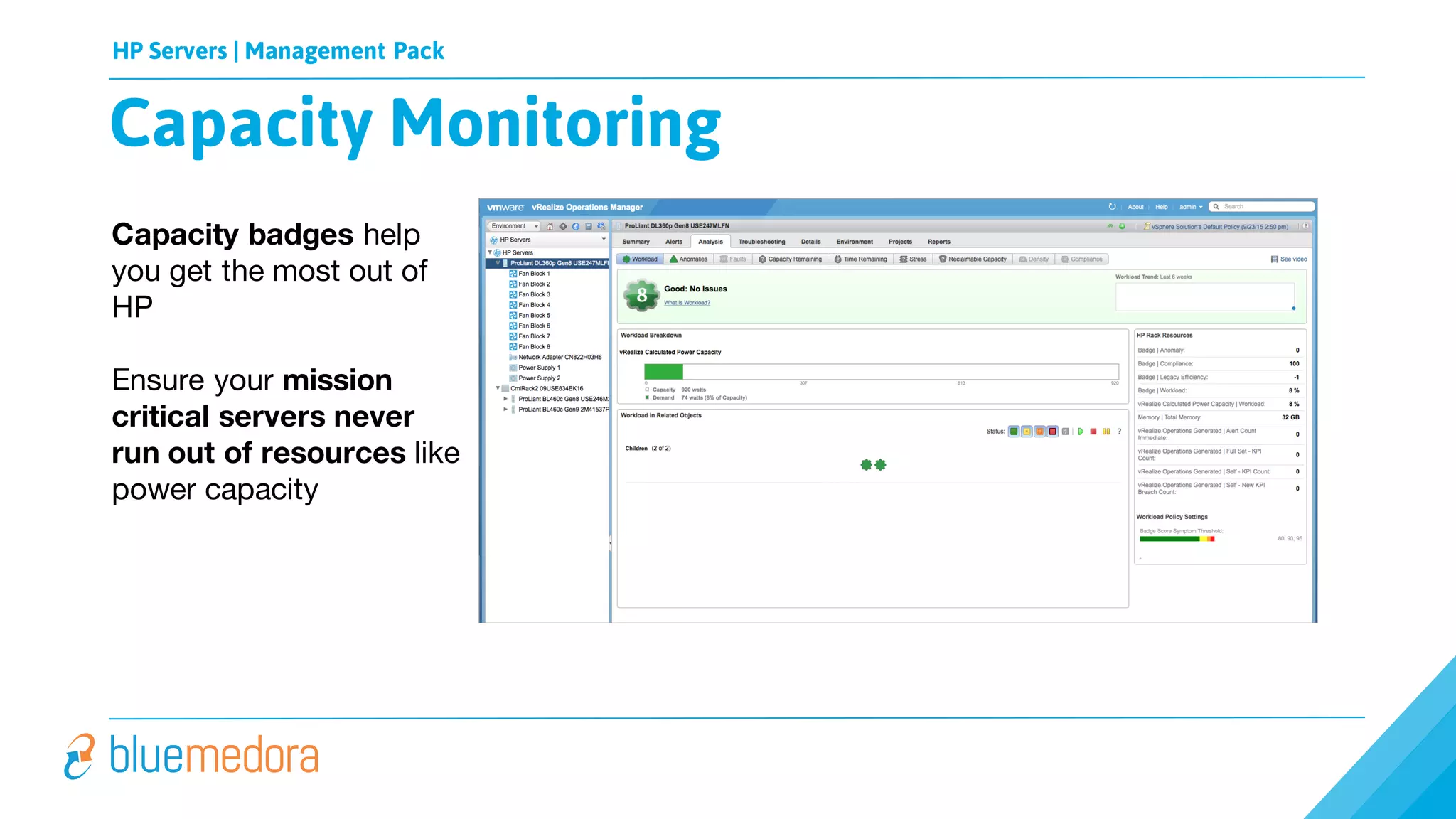Open the Environment dropdown
The image size is (1456, 819).
tap(514, 226)
